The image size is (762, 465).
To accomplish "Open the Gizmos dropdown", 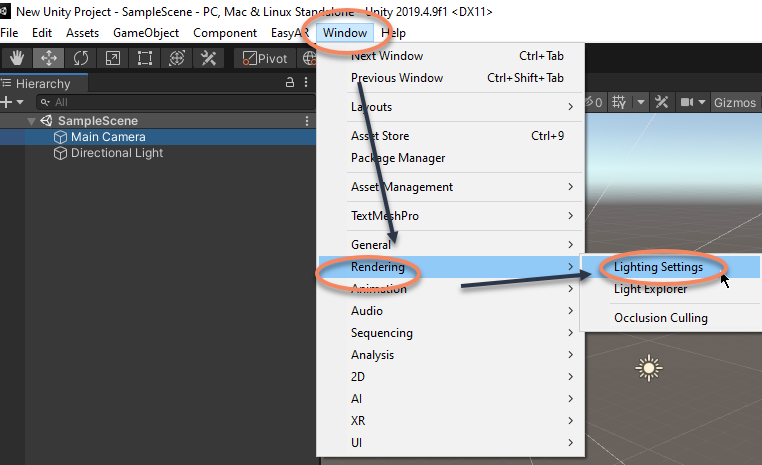I will pyautogui.click(x=734, y=102).
